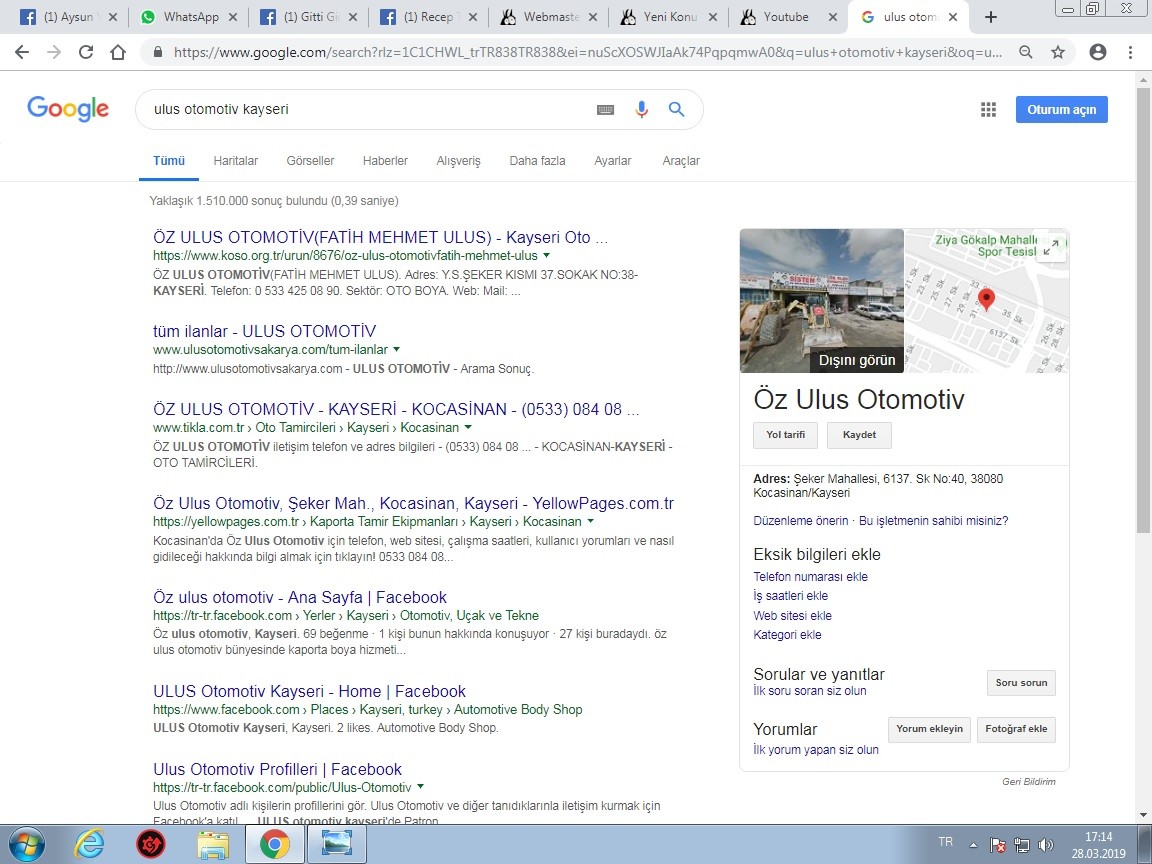The image size is (1152, 864).
Task: Click the browser back arrow
Action: (22, 52)
